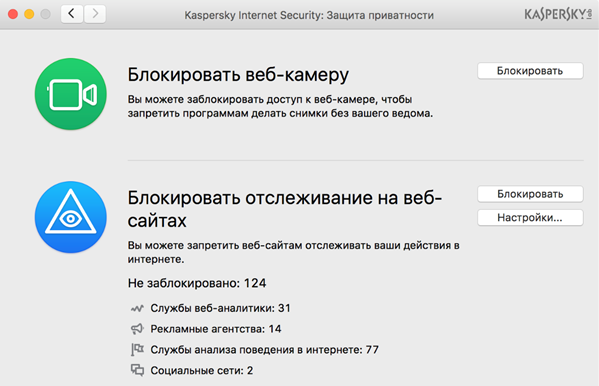Viewport: 599px width, 386px height.
Task: Select Социальные сети: 2 entry
Action: 202,370
